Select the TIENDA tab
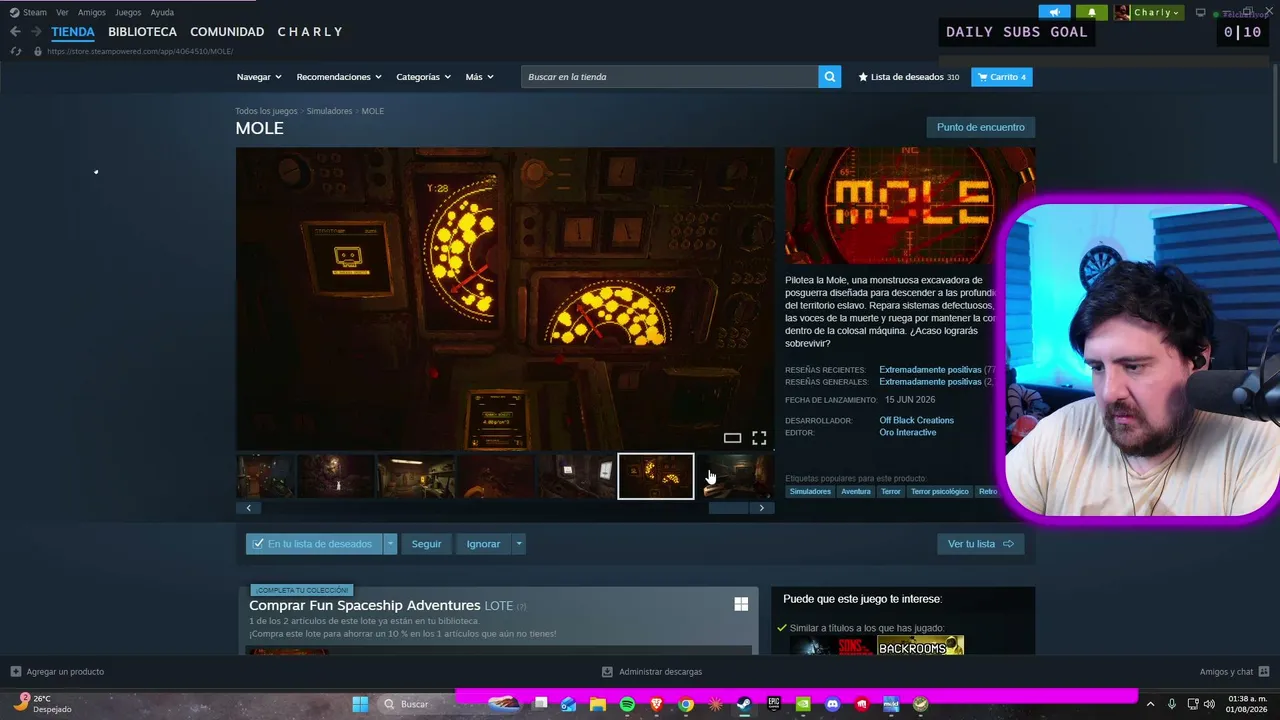 tap(73, 32)
